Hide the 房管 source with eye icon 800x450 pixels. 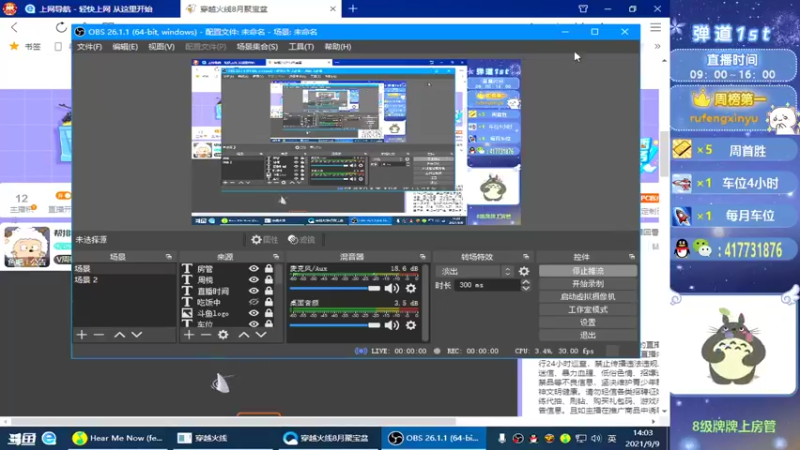pyautogui.click(x=254, y=268)
